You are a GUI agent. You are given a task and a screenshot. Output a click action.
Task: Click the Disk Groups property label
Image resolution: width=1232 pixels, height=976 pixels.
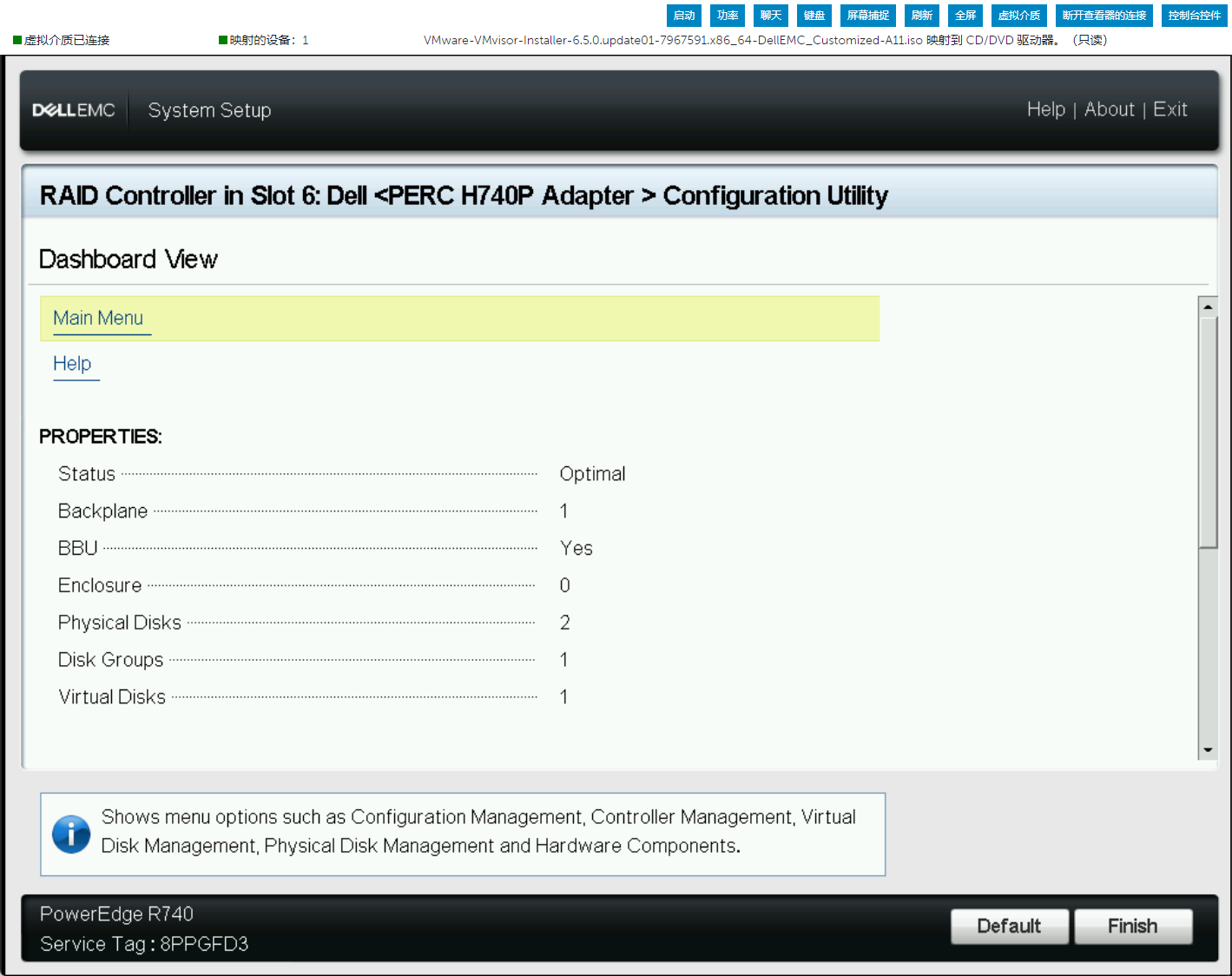[110, 660]
